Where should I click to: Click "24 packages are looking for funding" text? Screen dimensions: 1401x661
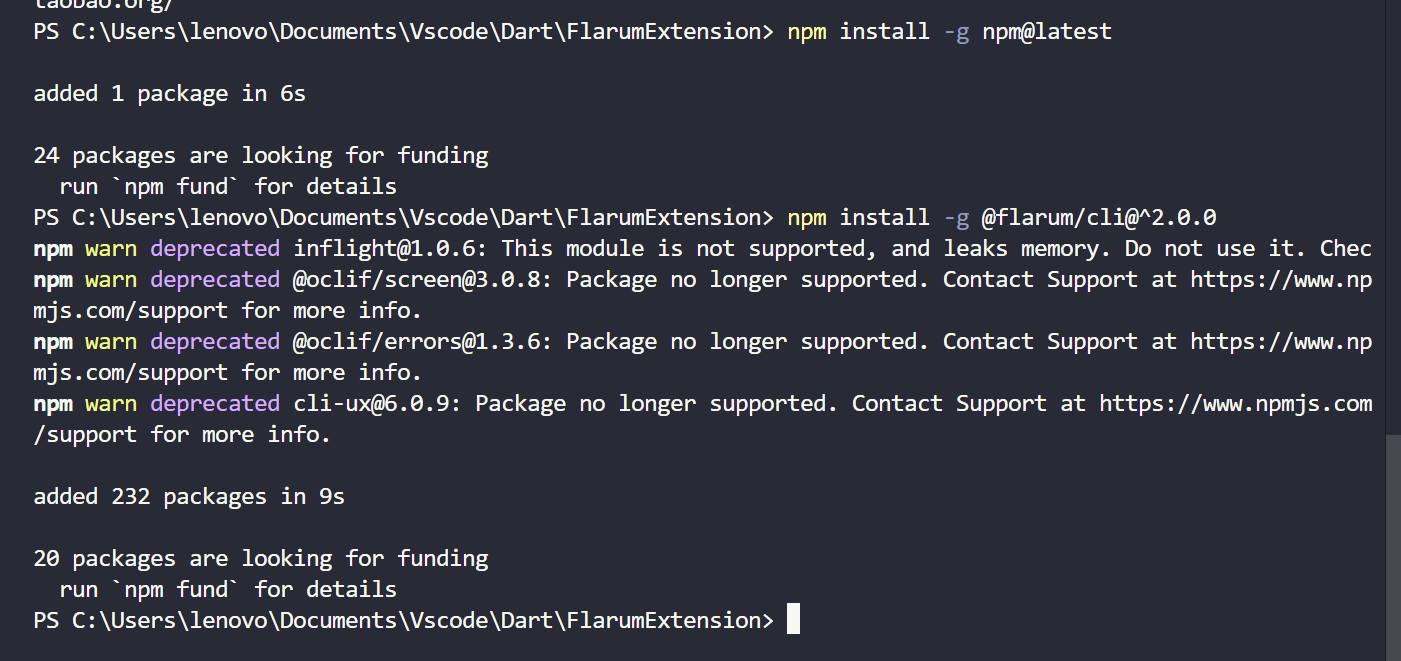pyautogui.click(x=261, y=156)
